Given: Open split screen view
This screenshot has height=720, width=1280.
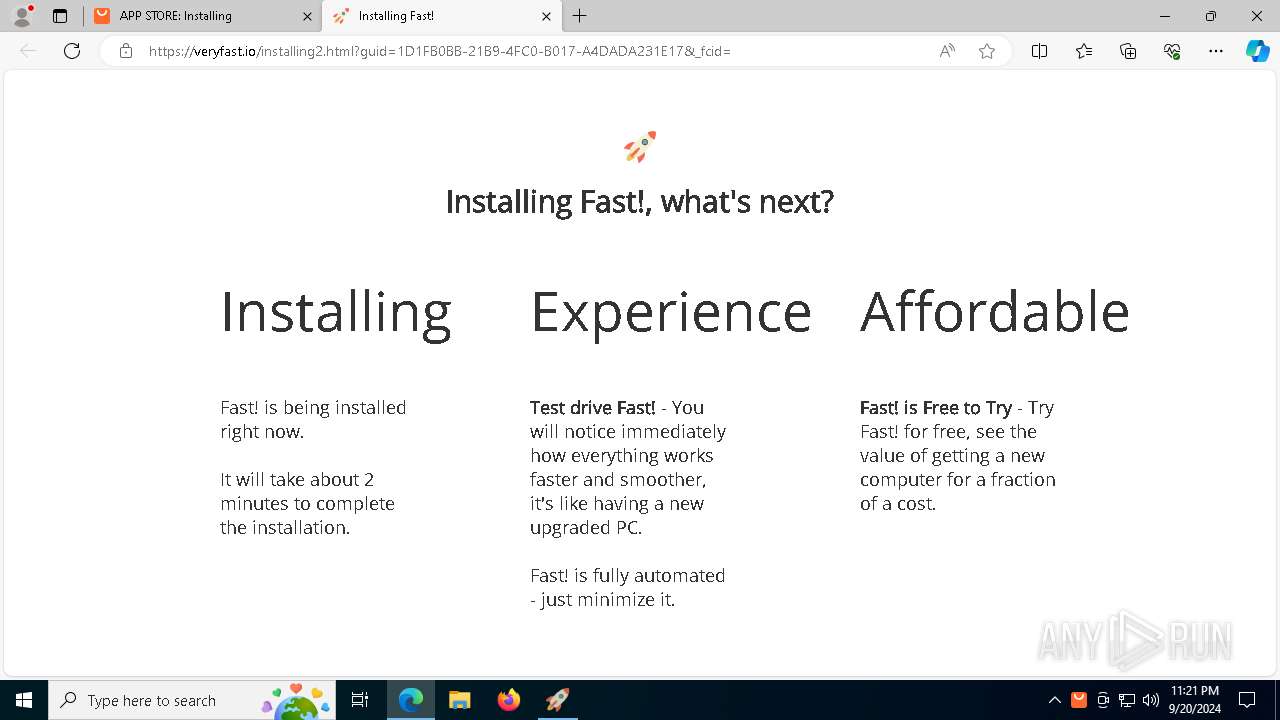Looking at the screenshot, I should [1039, 51].
